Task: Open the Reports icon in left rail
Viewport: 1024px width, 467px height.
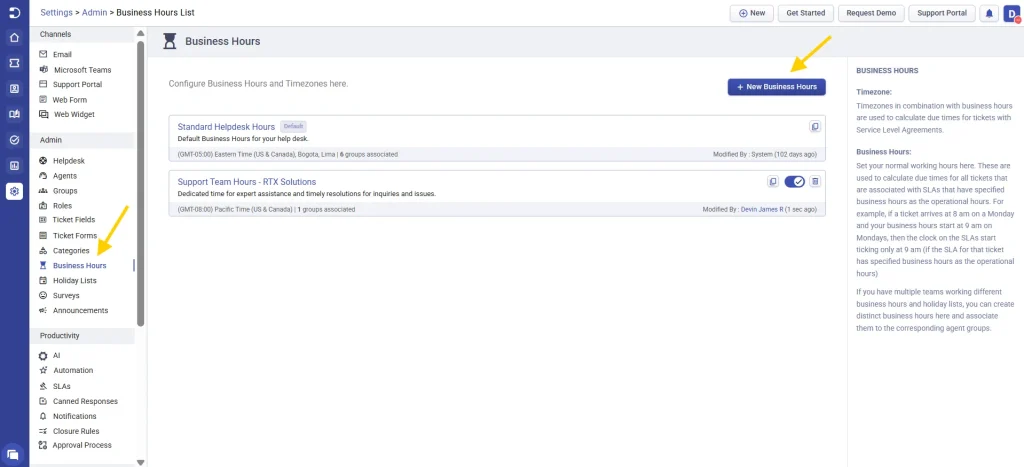Action: (x=14, y=166)
